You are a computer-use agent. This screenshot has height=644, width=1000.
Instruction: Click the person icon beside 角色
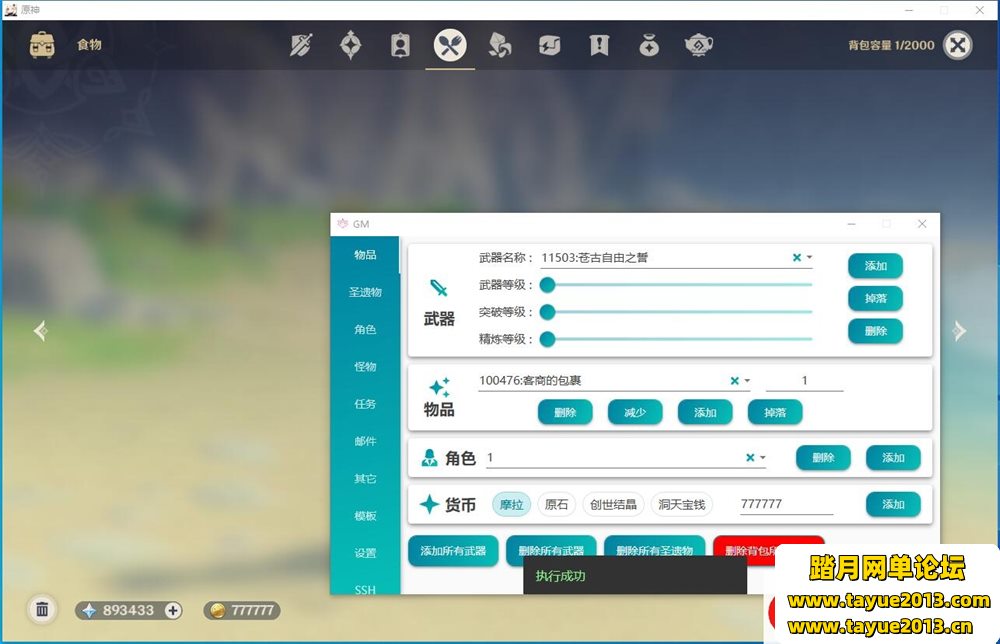point(429,458)
